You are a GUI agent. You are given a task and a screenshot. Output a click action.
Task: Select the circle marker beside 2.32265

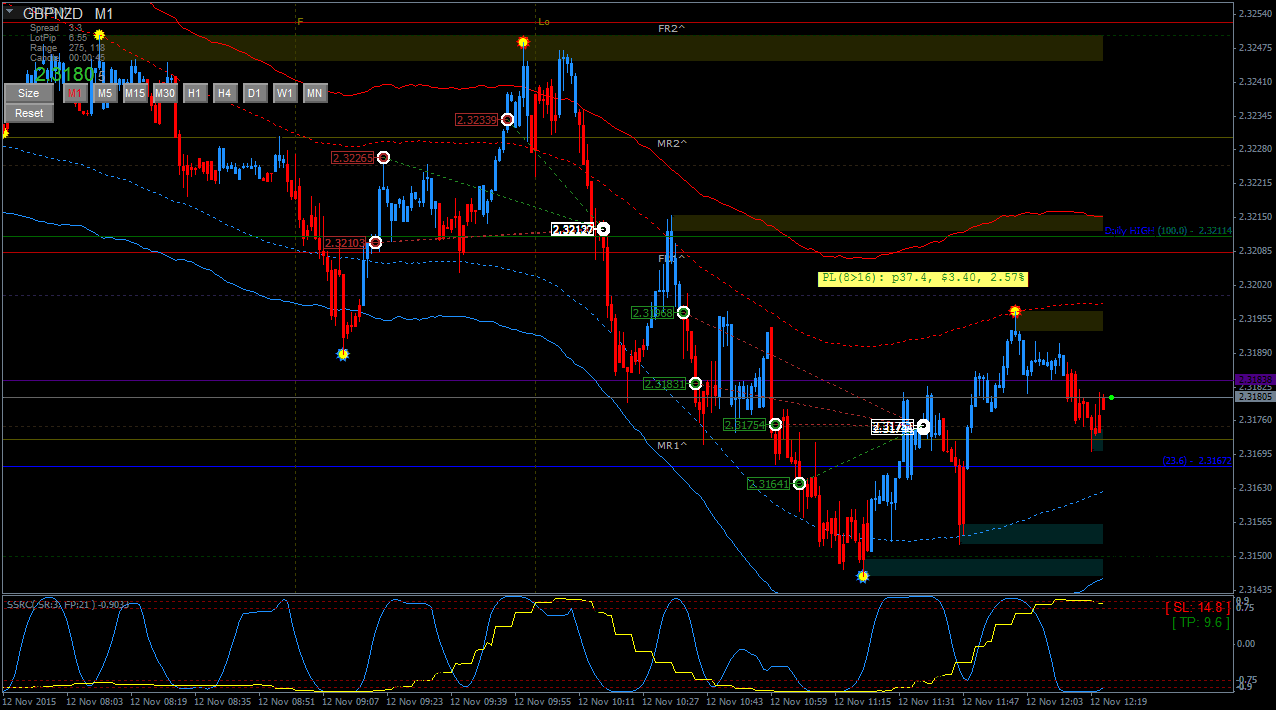(x=383, y=158)
